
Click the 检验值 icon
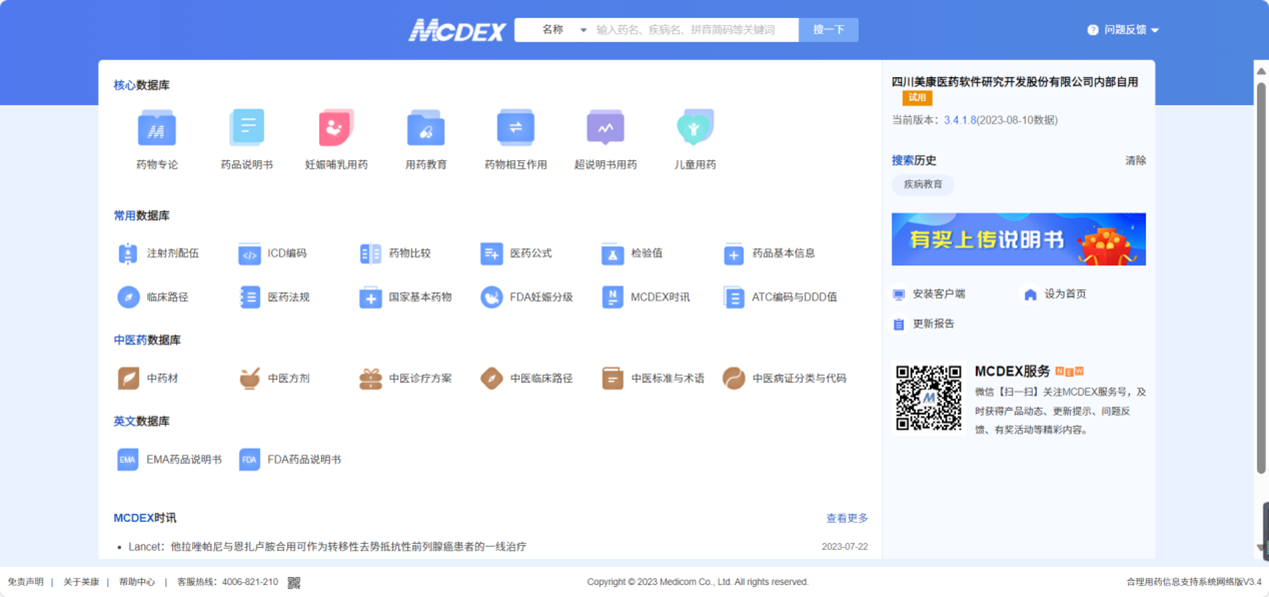coord(612,254)
